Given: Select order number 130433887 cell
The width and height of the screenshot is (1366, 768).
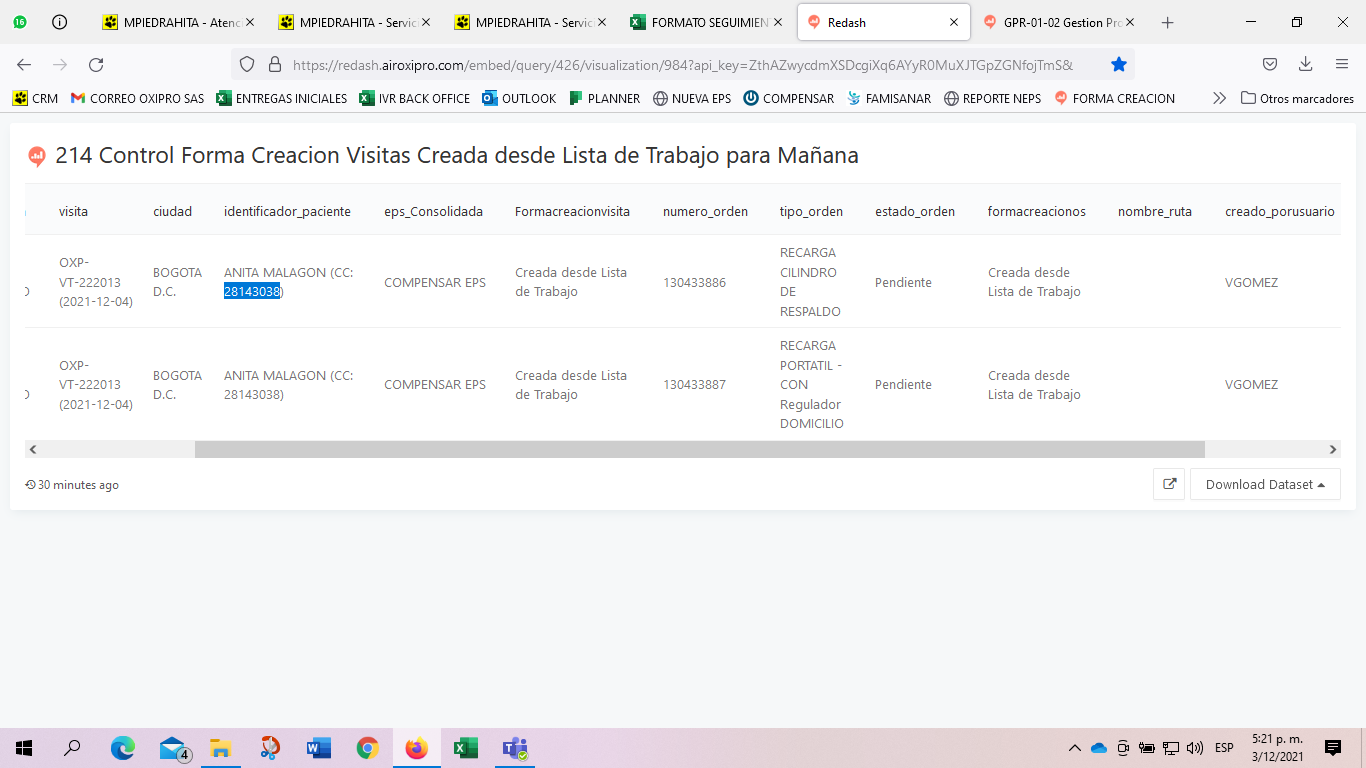Looking at the screenshot, I should [x=694, y=385].
